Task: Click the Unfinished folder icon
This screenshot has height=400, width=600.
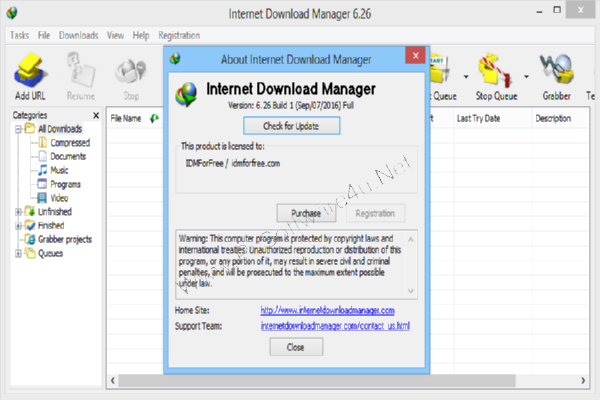Action: pos(30,211)
